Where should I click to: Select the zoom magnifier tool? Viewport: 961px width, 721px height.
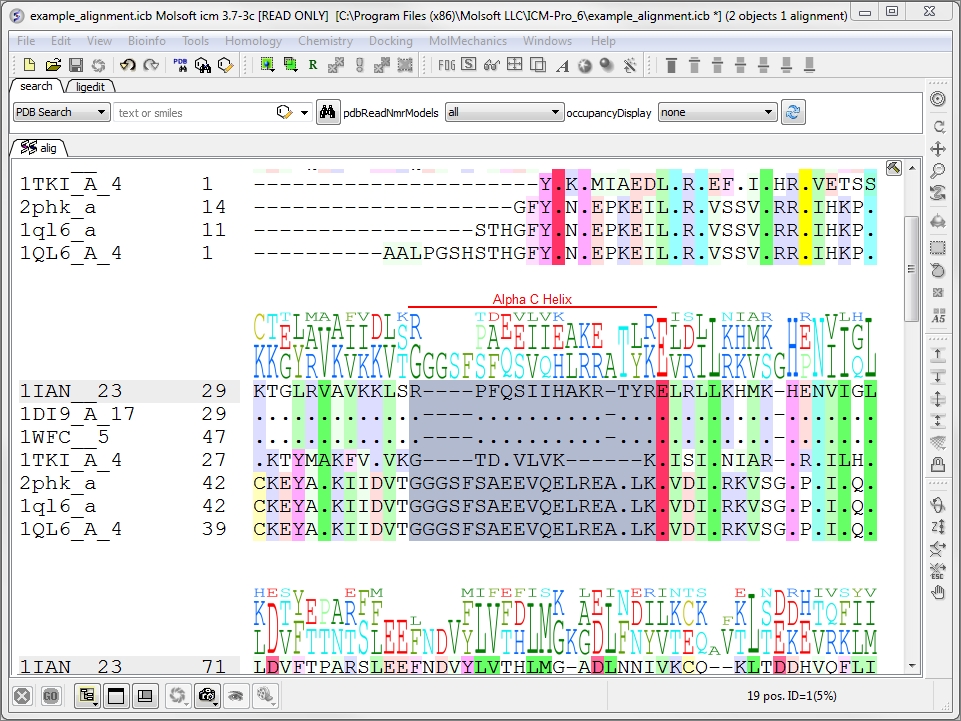[938, 171]
